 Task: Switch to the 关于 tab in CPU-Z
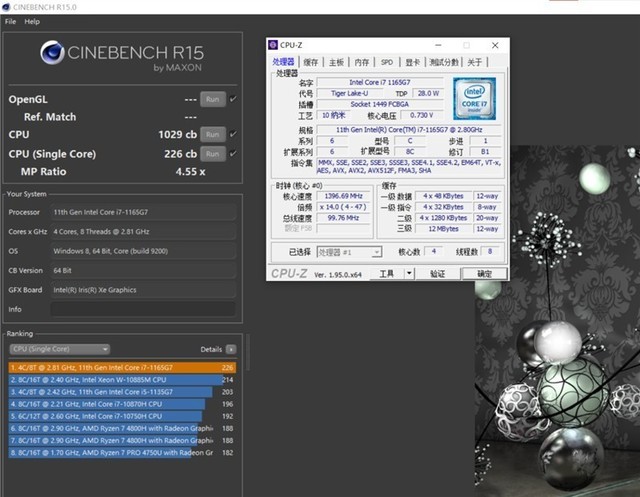[x=475, y=62]
